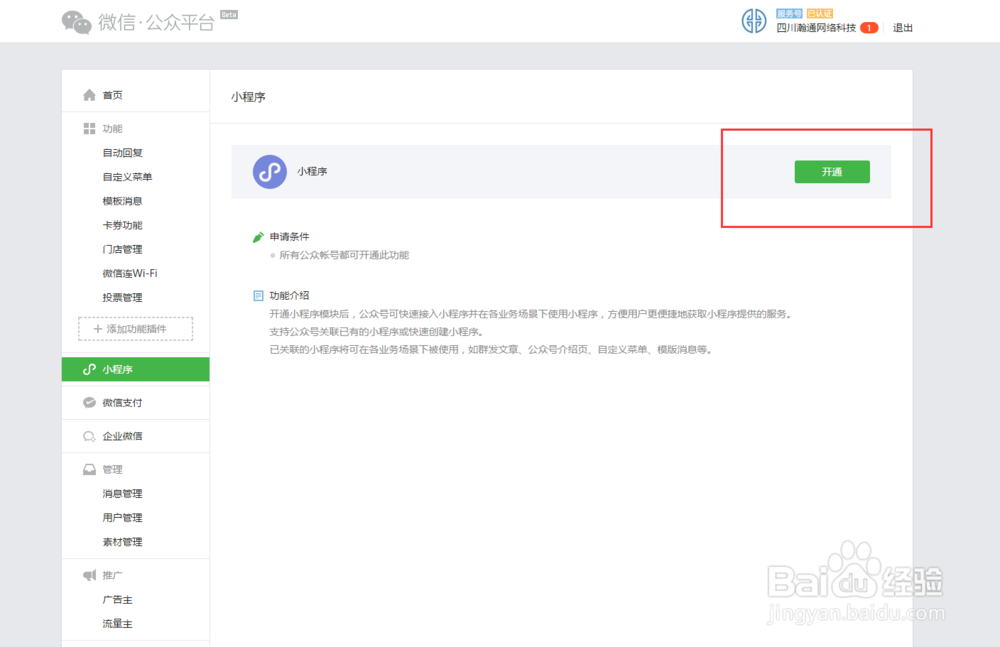Select the 企业微信 sidebar icon
Viewport: 1000px width, 647px height.
click(88, 436)
